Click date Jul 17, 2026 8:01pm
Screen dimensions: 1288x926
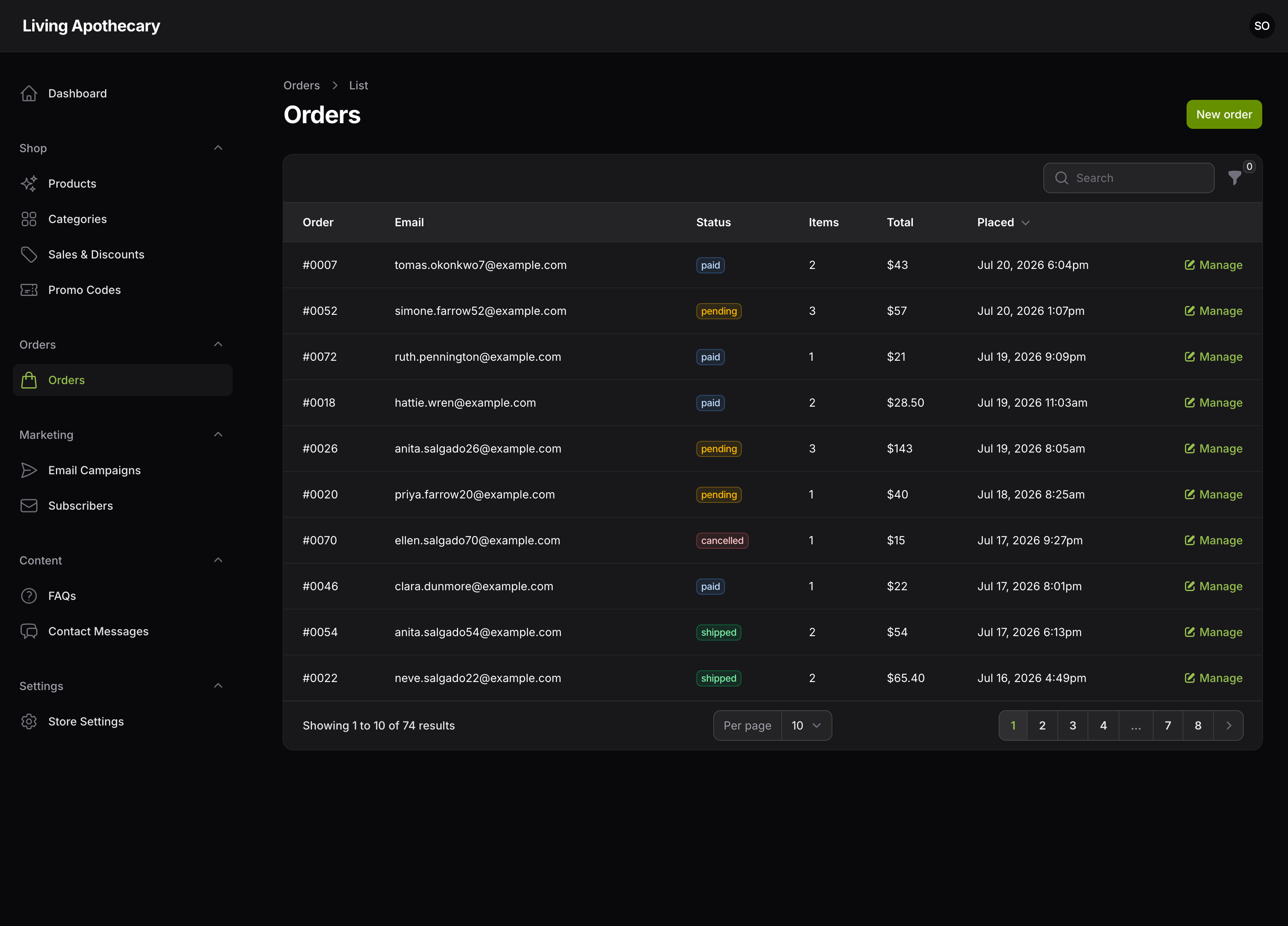(x=1029, y=586)
